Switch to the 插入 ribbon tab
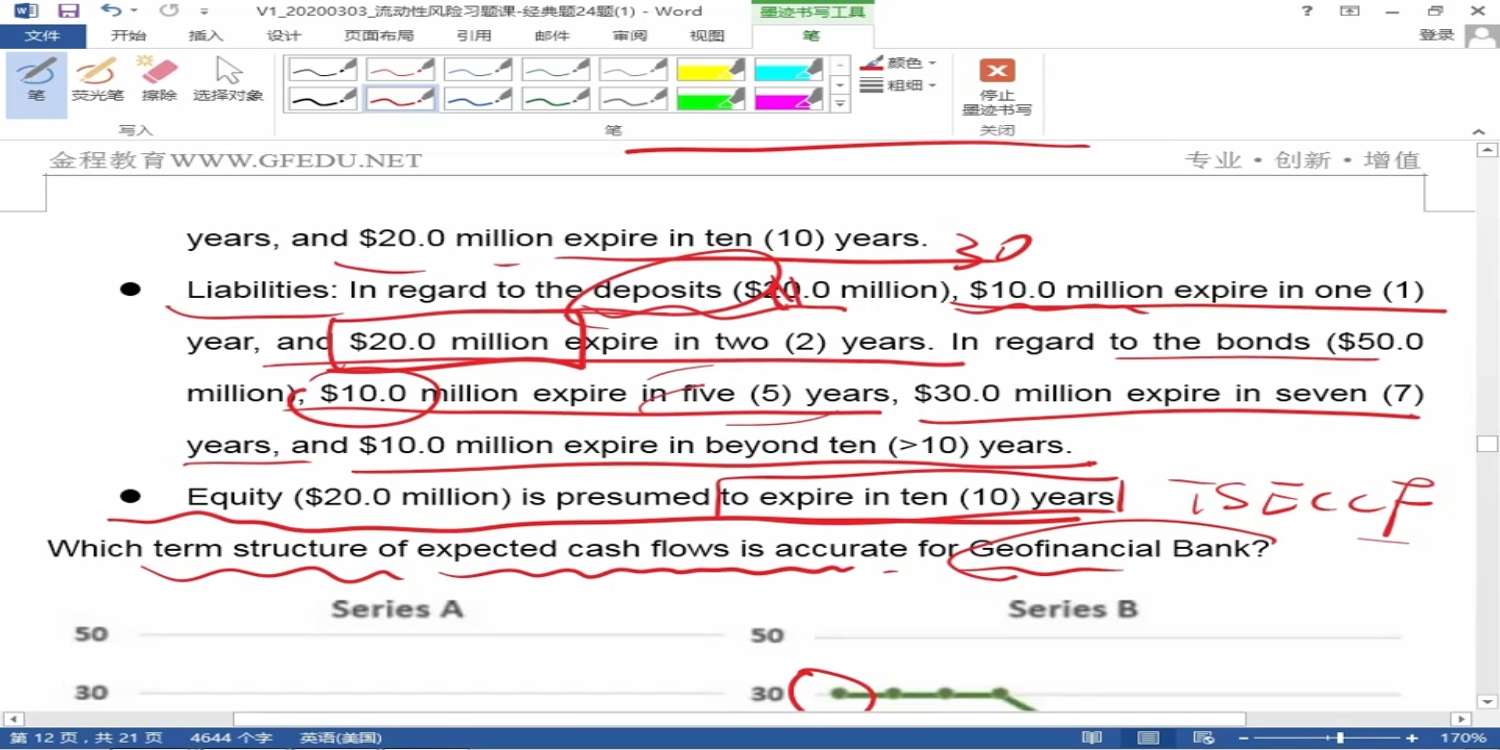Viewport: 1500px width, 750px height. tap(206, 36)
